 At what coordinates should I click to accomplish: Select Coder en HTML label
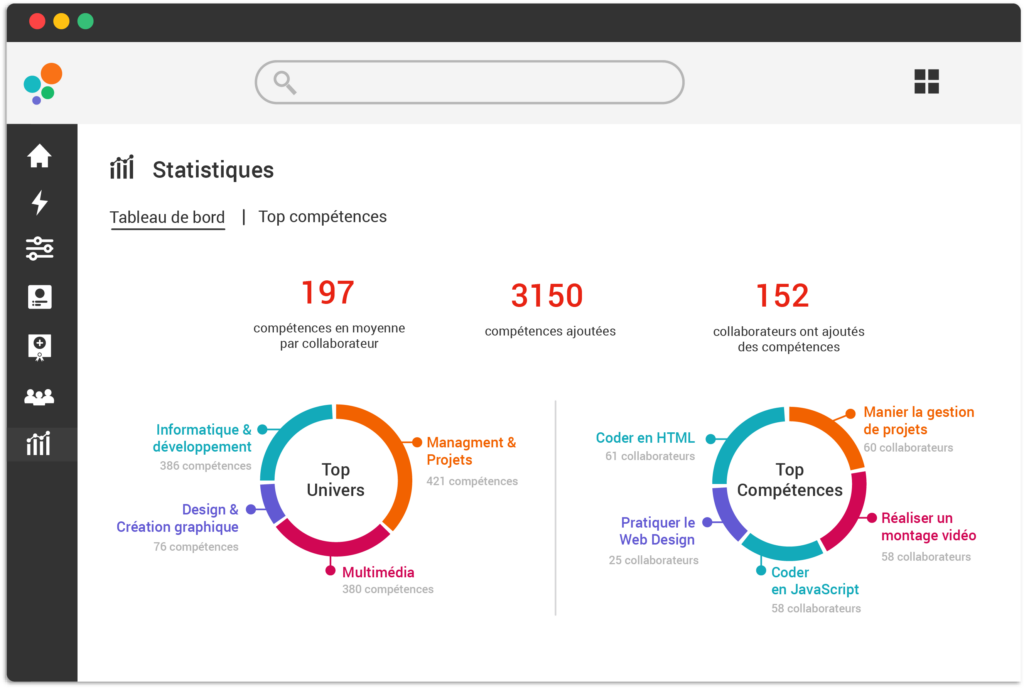coord(645,438)
